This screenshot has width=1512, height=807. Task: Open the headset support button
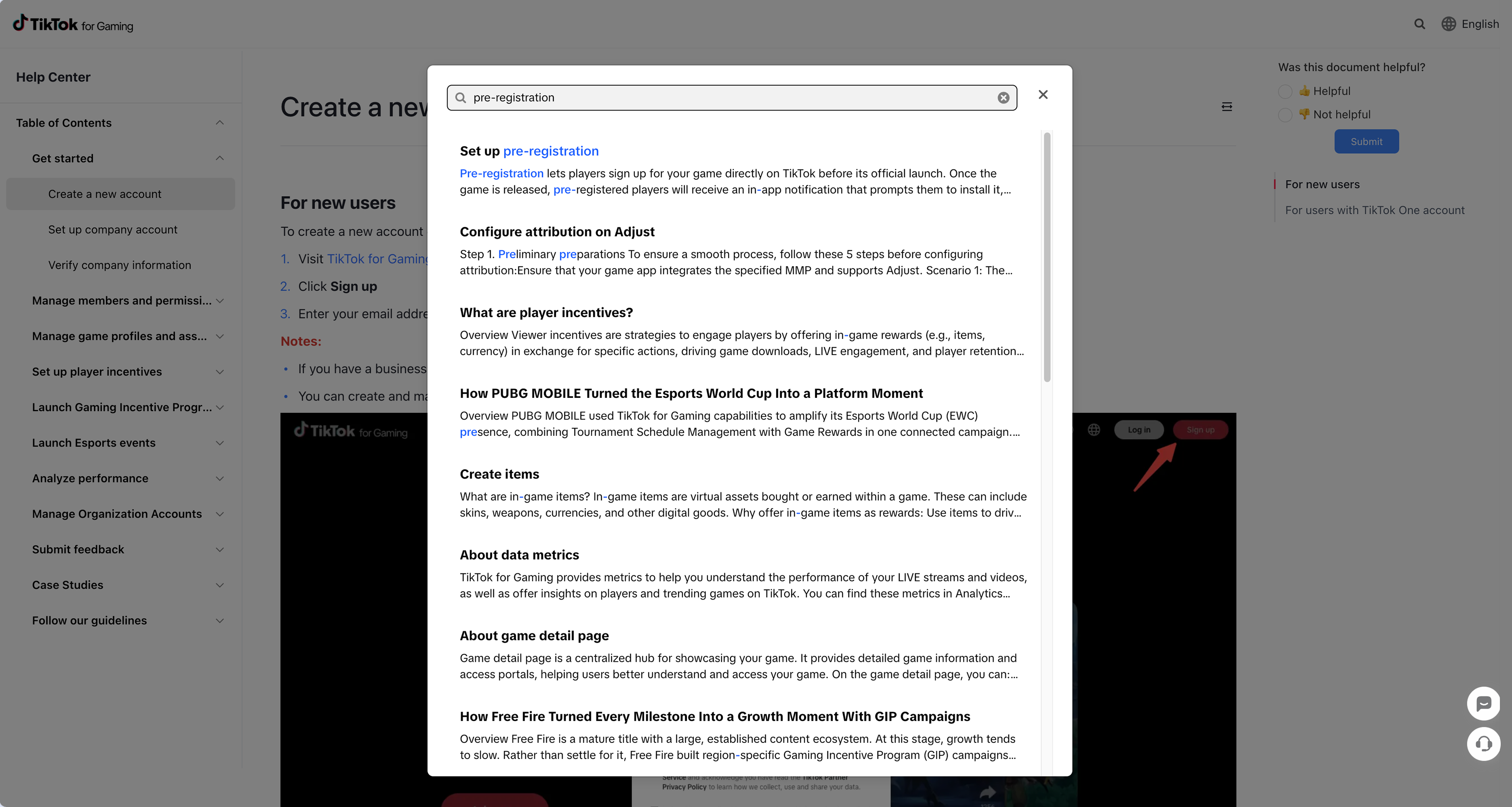click(x=1484, y=744)
